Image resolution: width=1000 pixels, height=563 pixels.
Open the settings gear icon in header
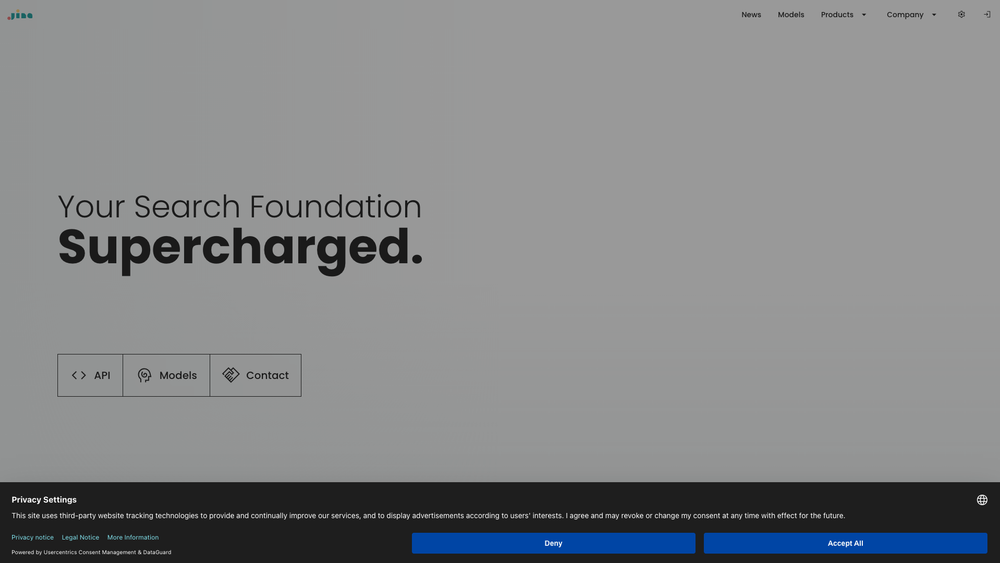pyautogui.click(x=961, y=15)
